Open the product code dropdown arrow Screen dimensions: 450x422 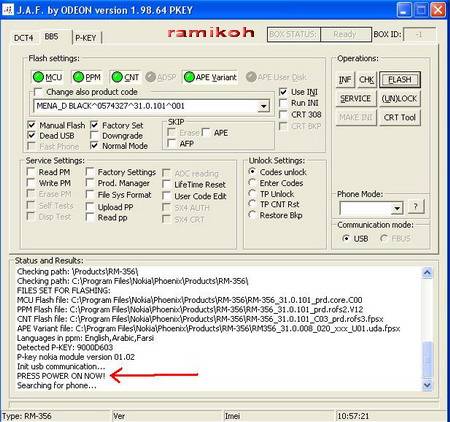[264, 106]
